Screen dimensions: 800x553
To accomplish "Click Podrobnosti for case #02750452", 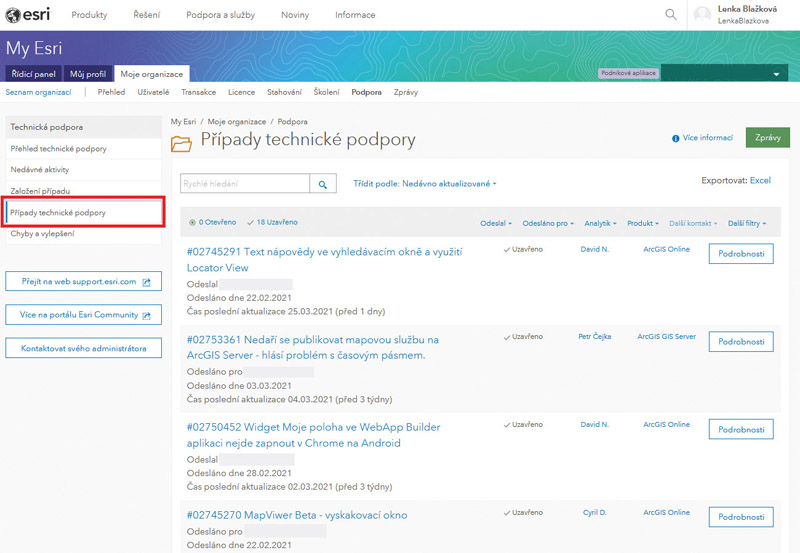I will tap(741, 430).
